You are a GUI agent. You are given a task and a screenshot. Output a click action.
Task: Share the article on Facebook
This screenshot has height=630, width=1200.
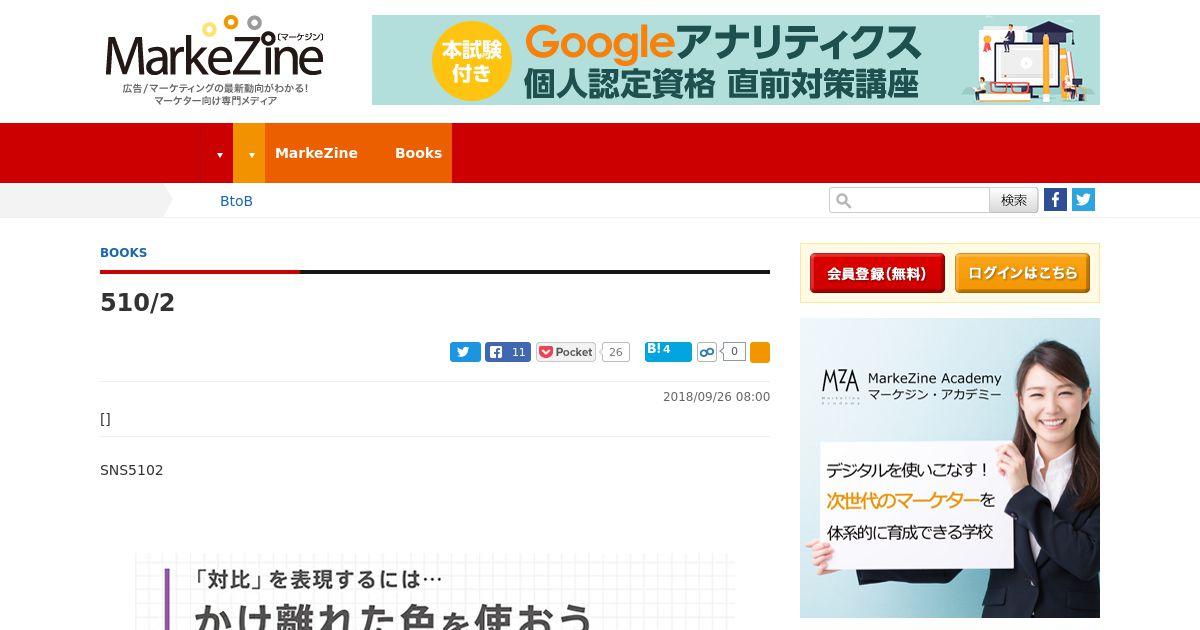click(508, 352)
